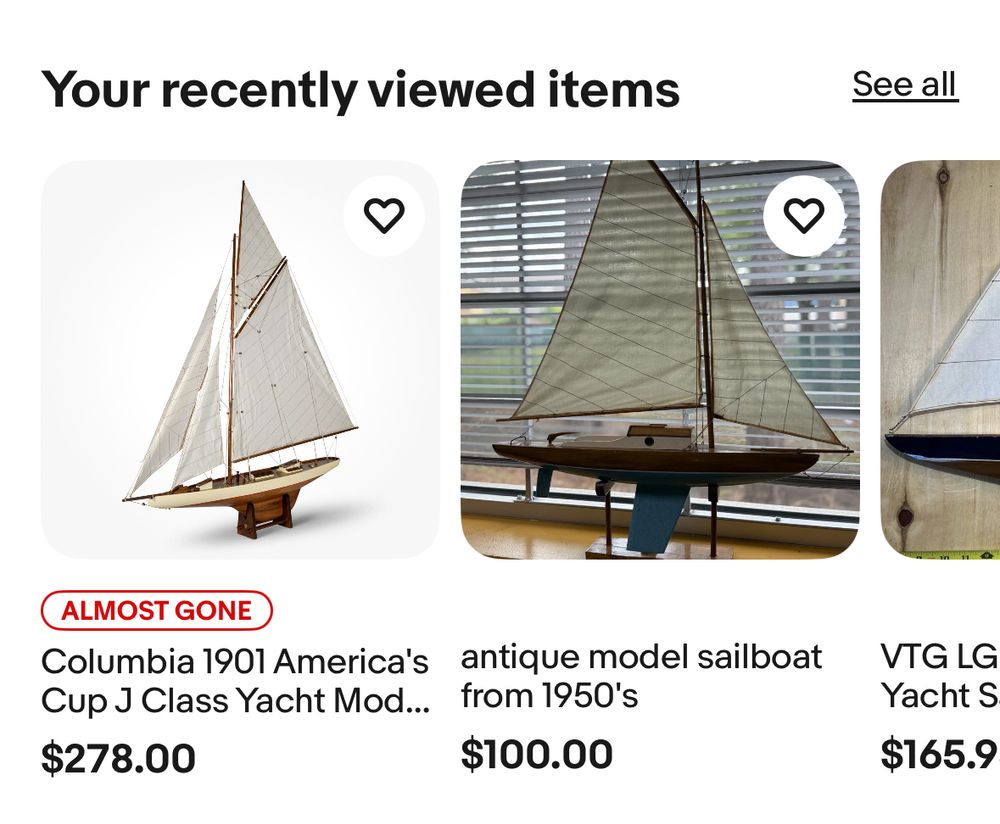The width and height of the screenshot is (1000, 824).
Task: Open the Columbia 1901 America's Cup listing title
Action: coord(235,662)
